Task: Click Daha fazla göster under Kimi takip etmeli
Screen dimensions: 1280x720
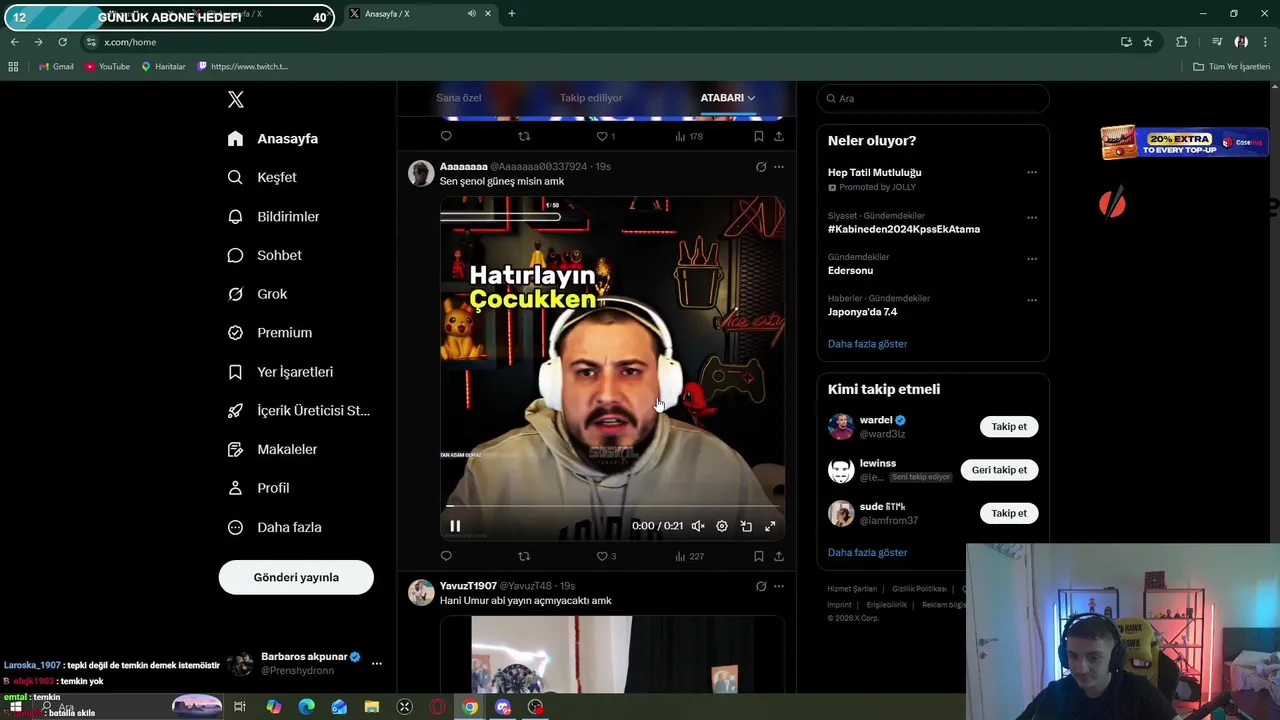Action: point(867,552)
